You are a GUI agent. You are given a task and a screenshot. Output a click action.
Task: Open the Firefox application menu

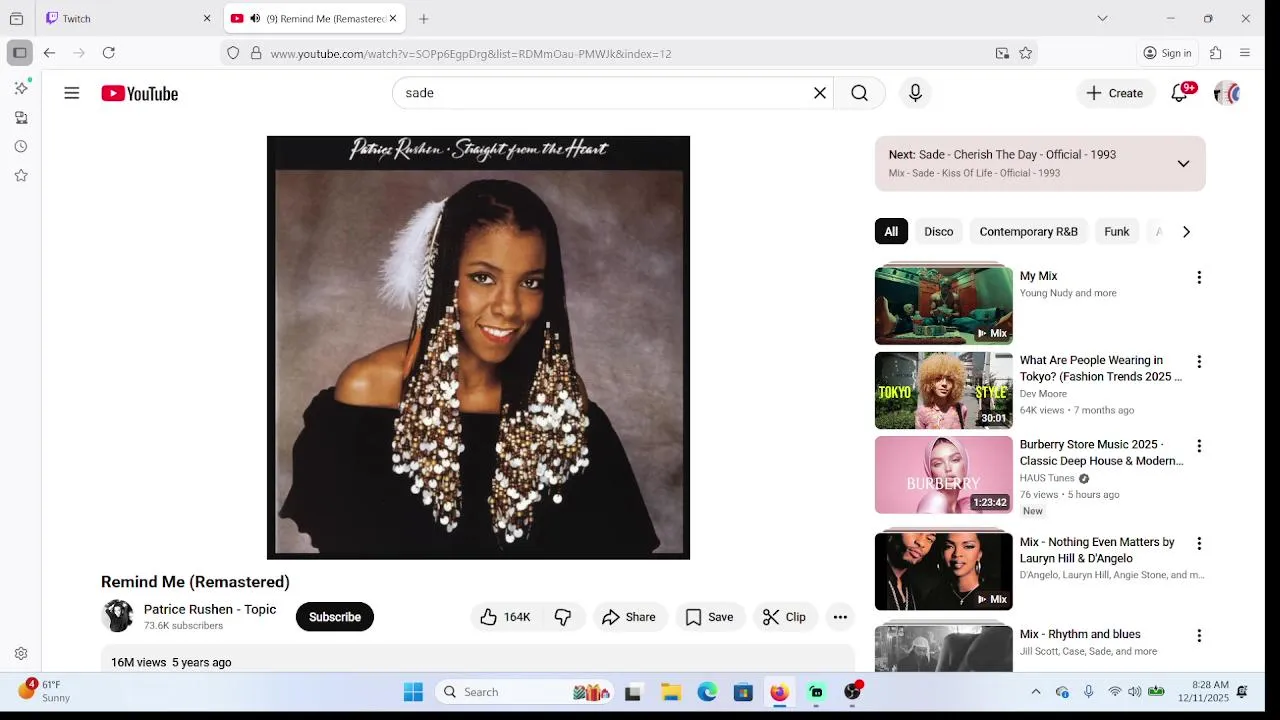pos(1245,53)
